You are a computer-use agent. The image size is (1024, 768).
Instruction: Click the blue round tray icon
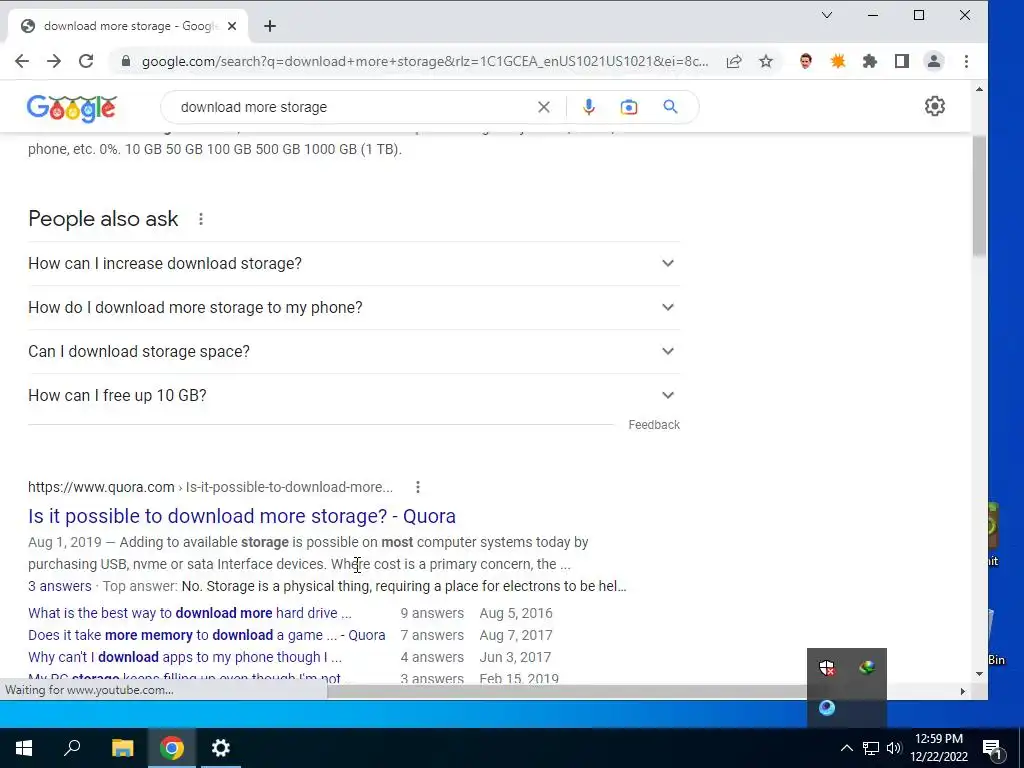pos(827,708)
